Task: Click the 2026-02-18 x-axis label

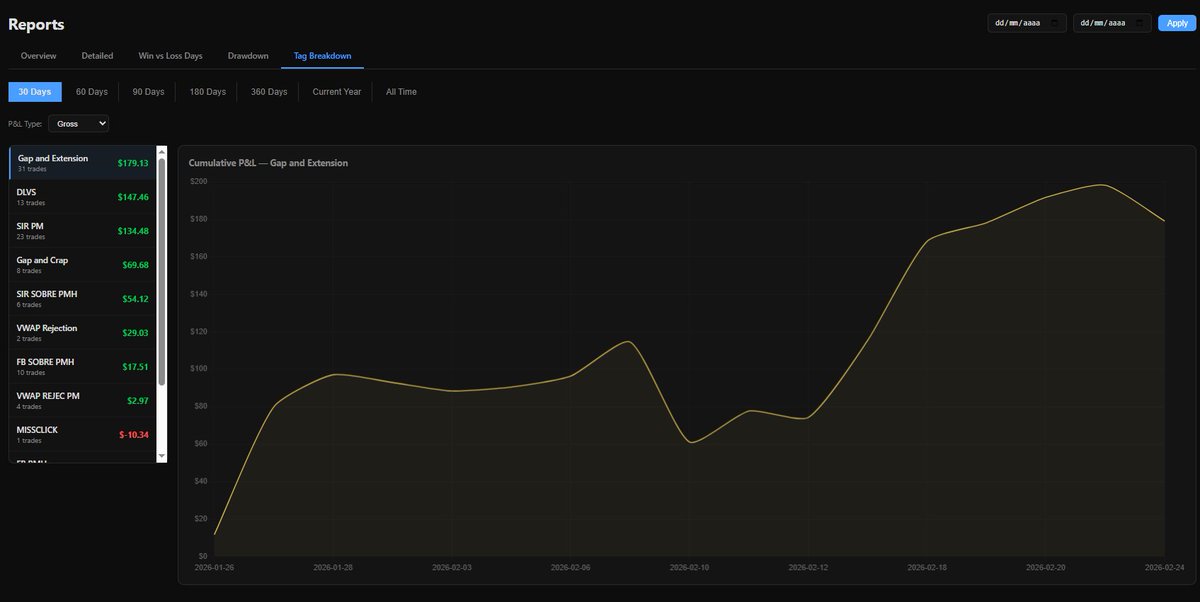Action: click(x=927, y=567)
